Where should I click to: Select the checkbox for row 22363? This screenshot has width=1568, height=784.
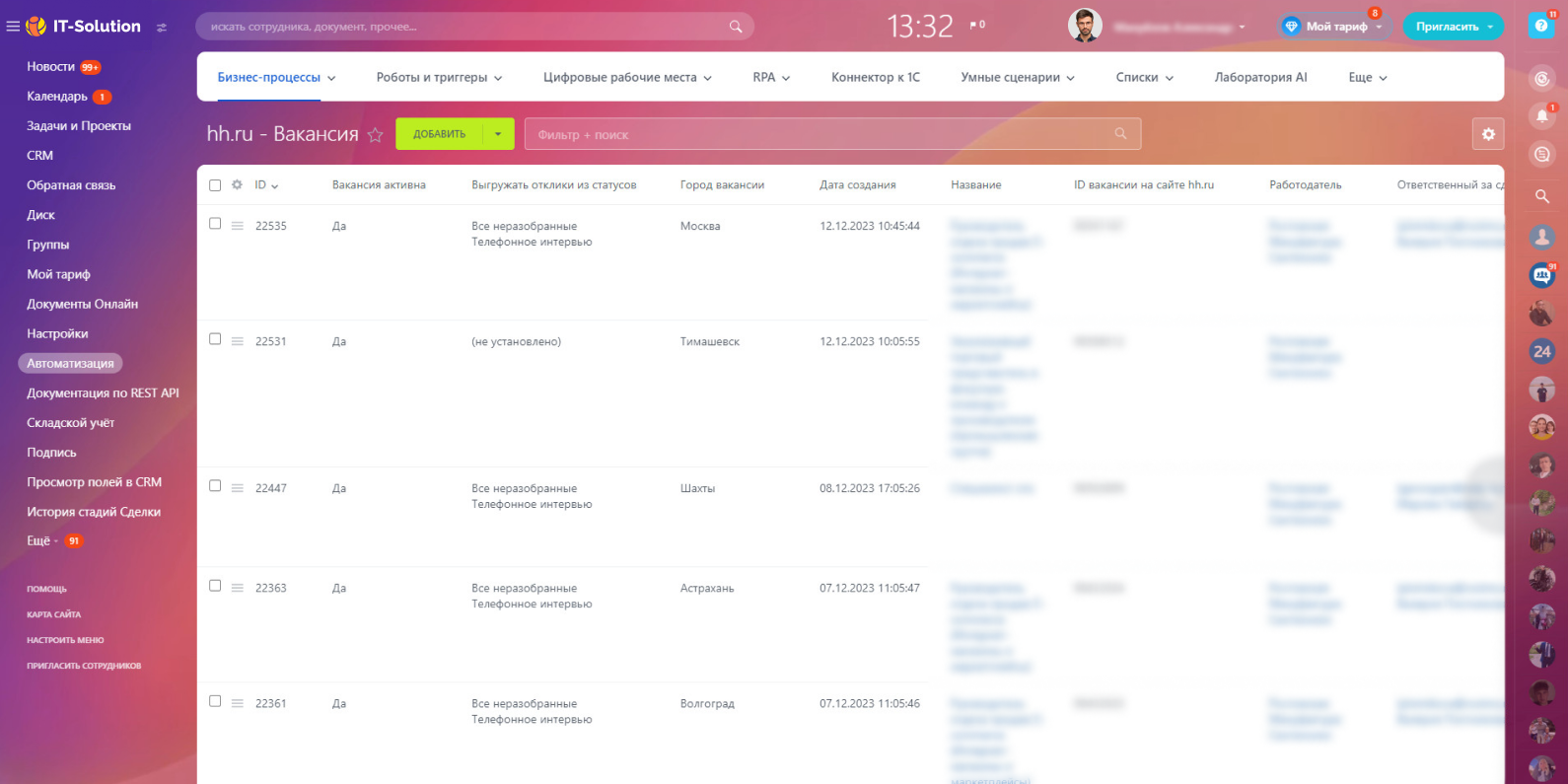coord(215,586)
